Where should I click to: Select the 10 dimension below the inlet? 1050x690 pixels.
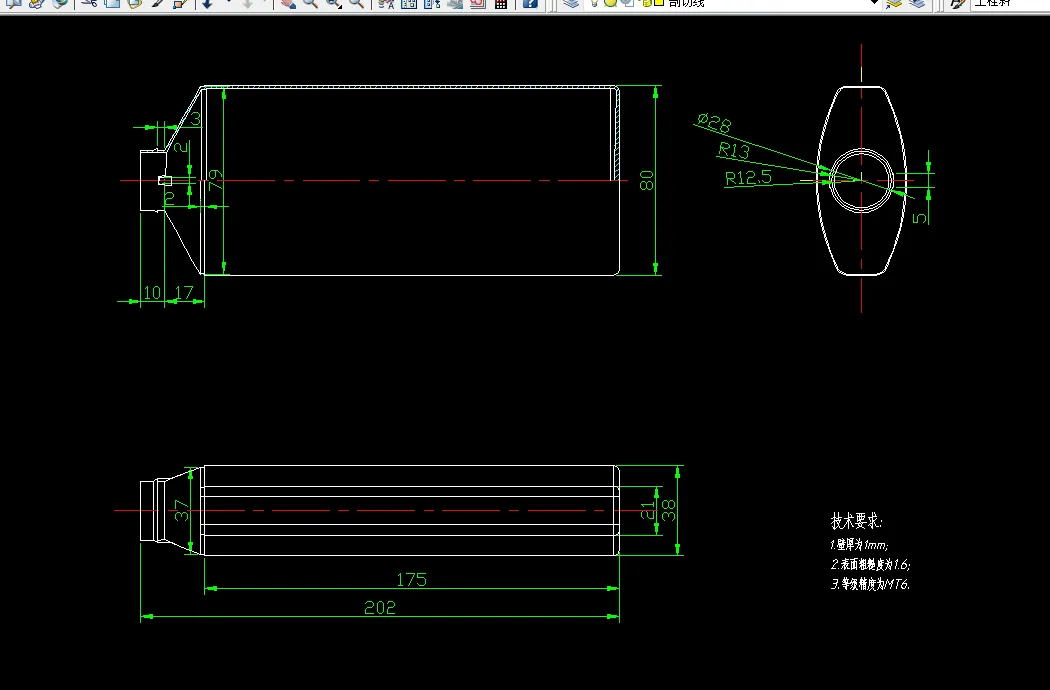click(x=152, y=293)
